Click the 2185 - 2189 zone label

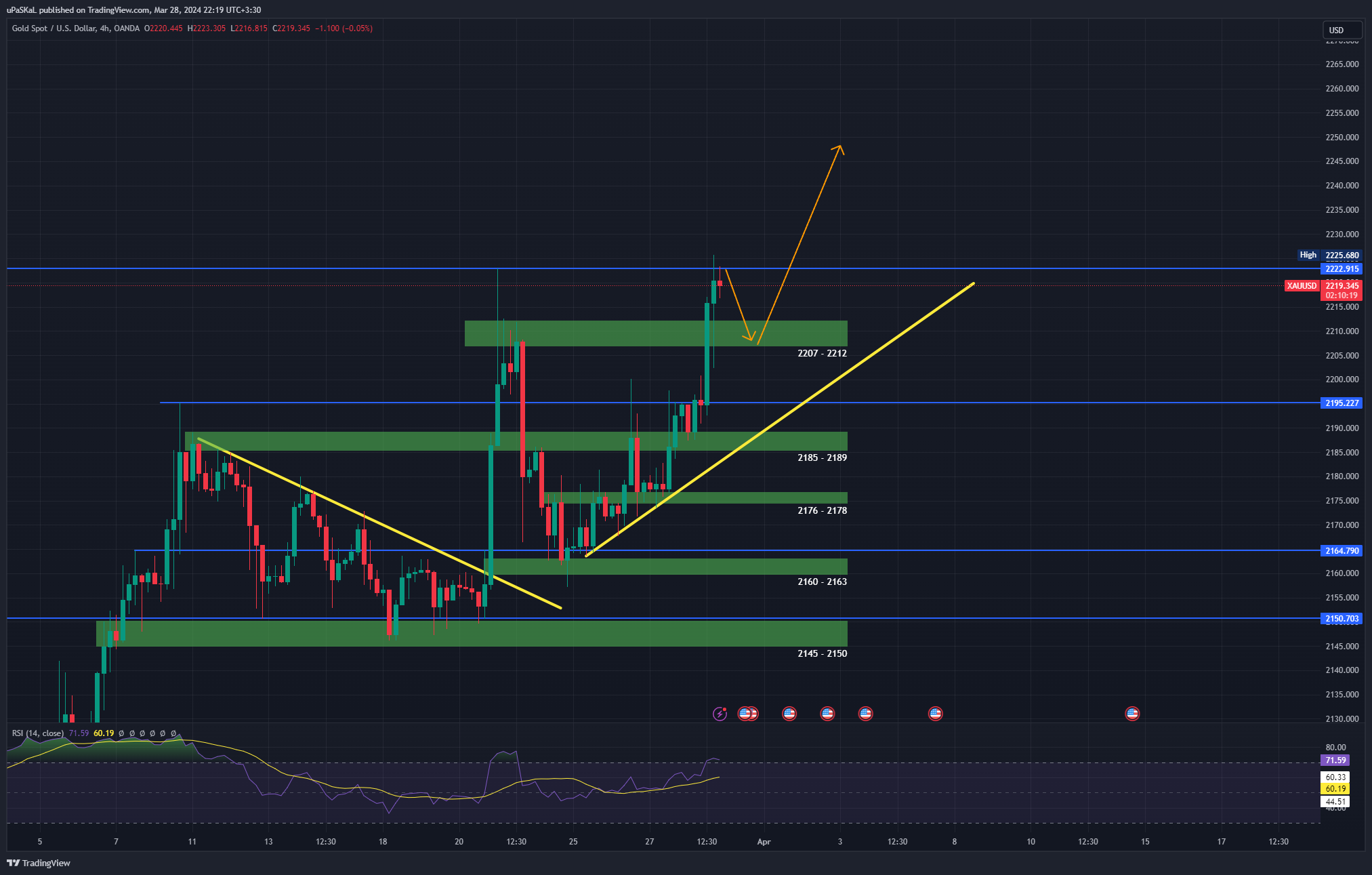(822, 457)
